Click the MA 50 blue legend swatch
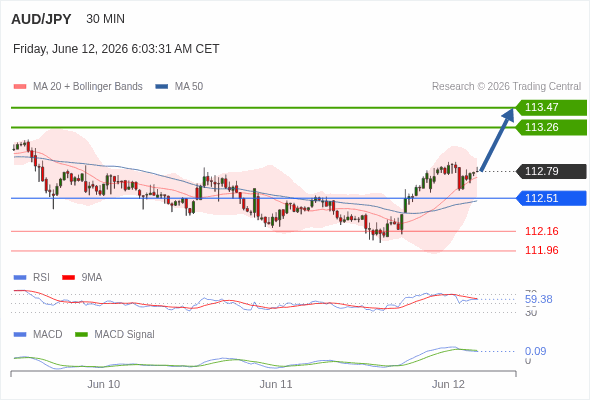The height and width of the screenshot is (400, 590). point(162,87)
